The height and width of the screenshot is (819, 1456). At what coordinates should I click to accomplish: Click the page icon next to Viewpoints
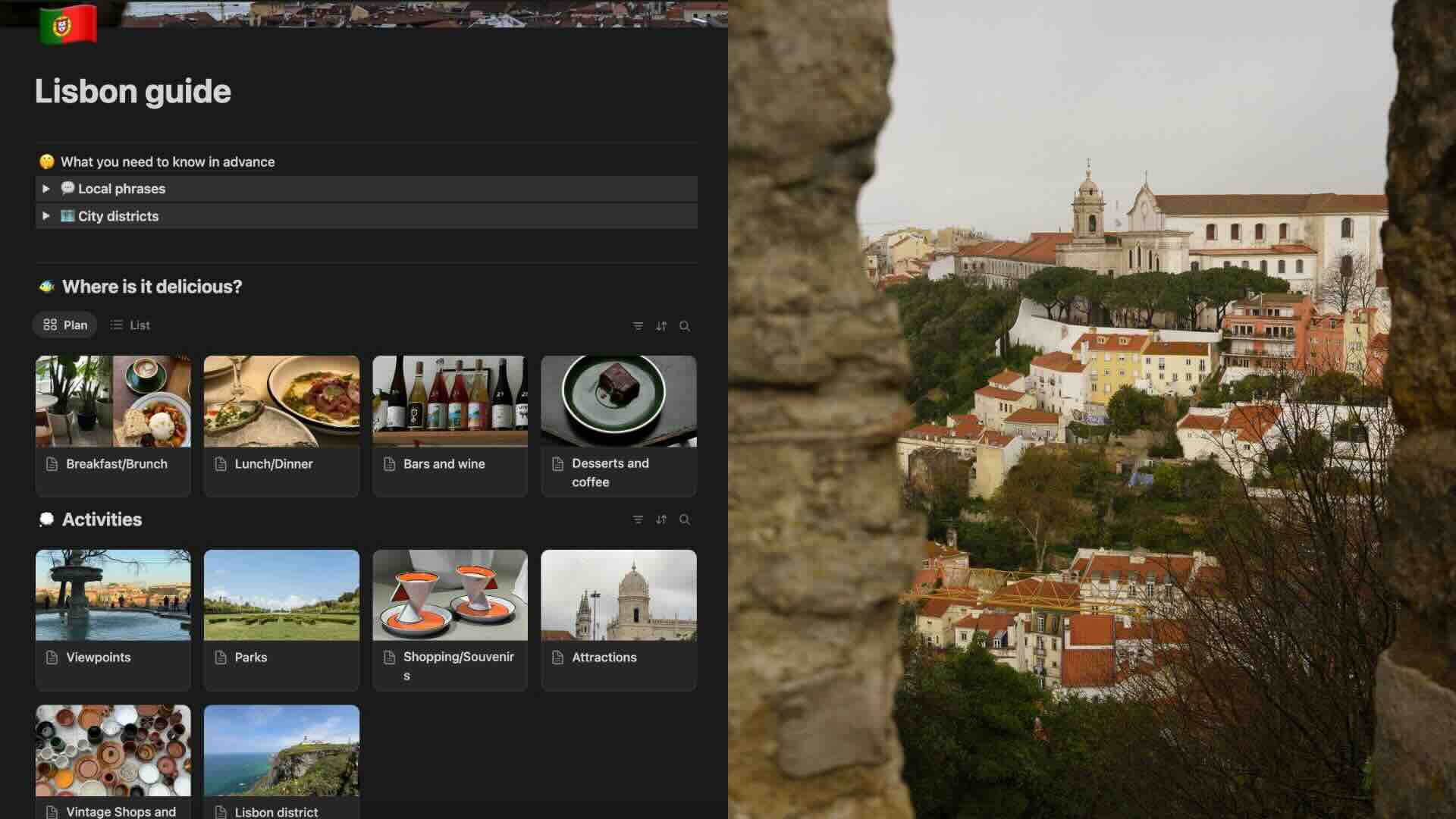pos(52,657)
